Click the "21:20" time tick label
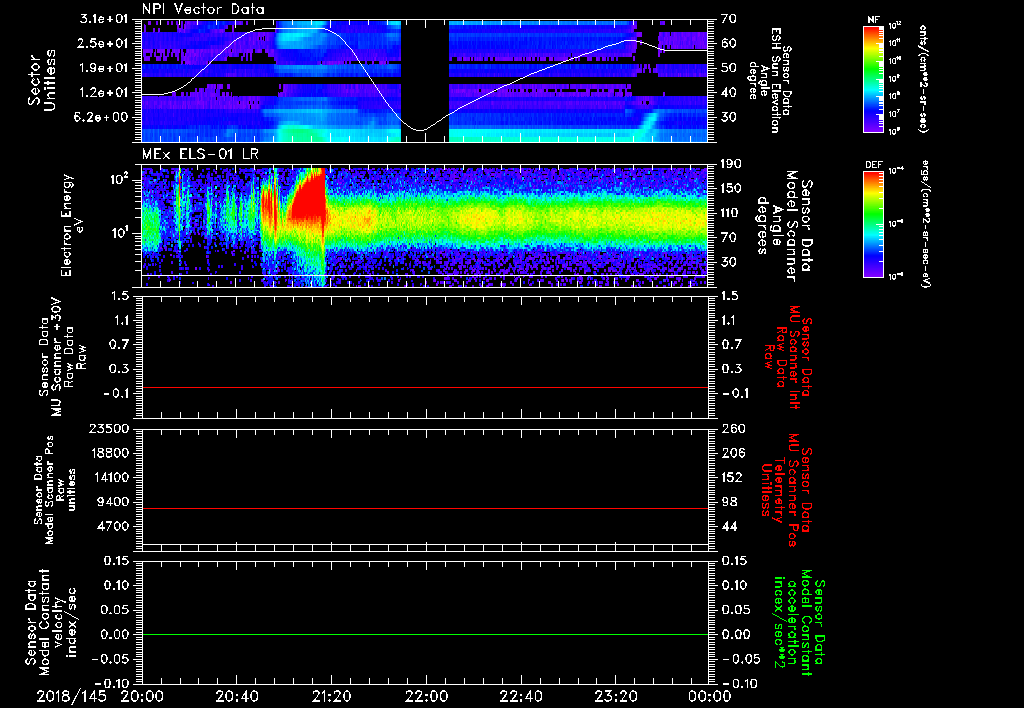The width and height of the screenshot is (1024, 708). coord(331,696)
